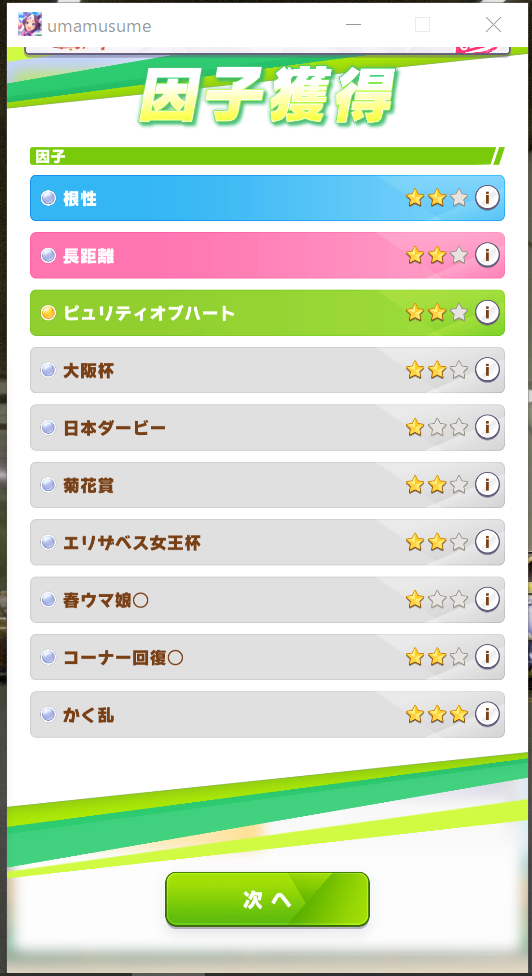532x976 pixels.
Task: Close the umamusume window
Action: [493, 25]
